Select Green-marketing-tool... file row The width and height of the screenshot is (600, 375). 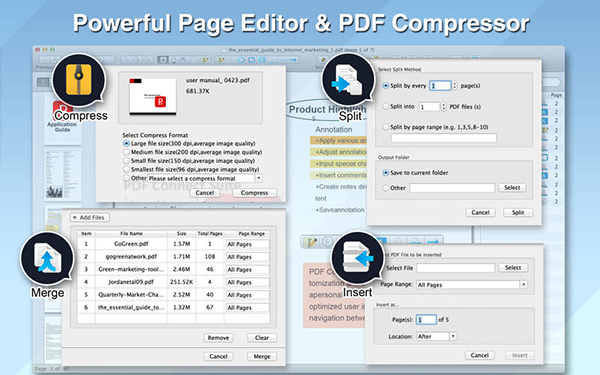(173, 269)
